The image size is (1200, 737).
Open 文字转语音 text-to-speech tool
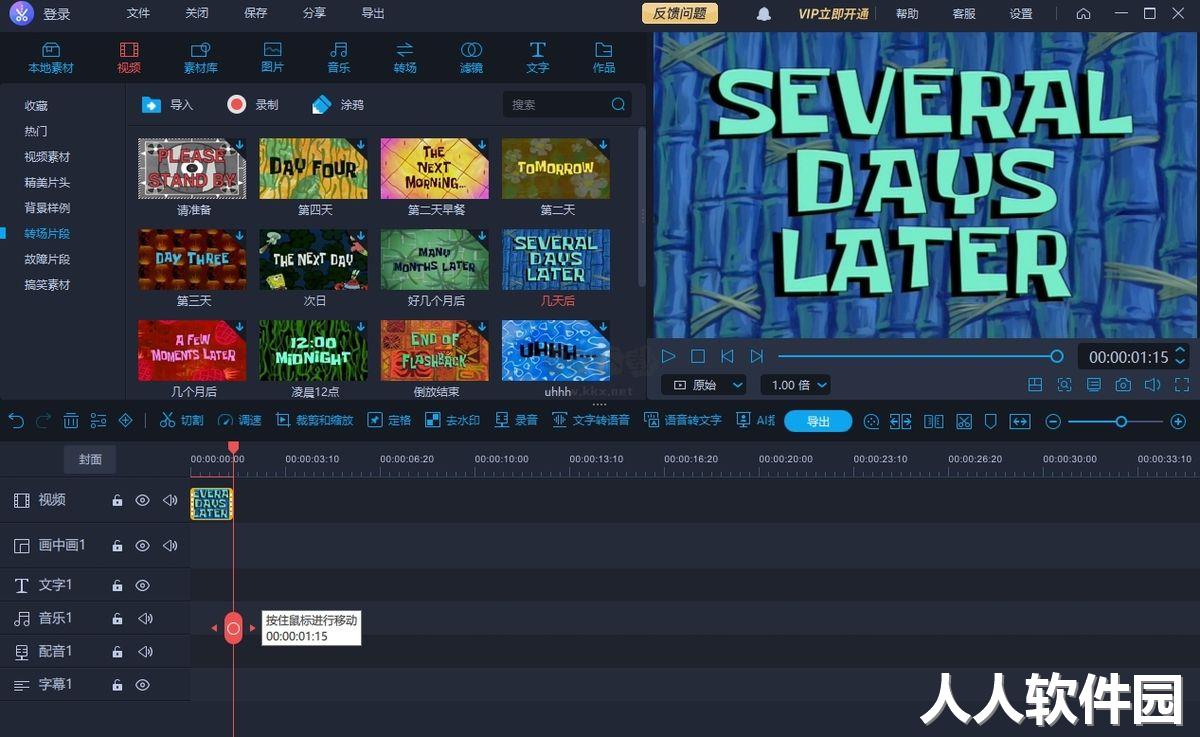pos(591,421)
